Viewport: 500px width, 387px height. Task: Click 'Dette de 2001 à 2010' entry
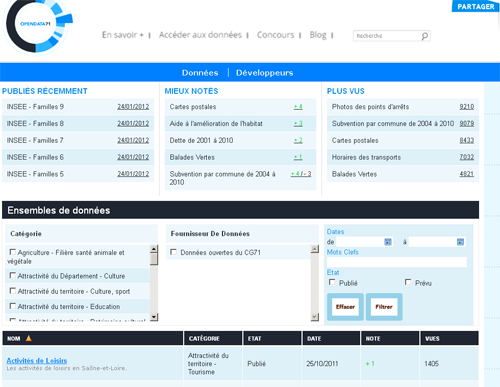point(201,140)
